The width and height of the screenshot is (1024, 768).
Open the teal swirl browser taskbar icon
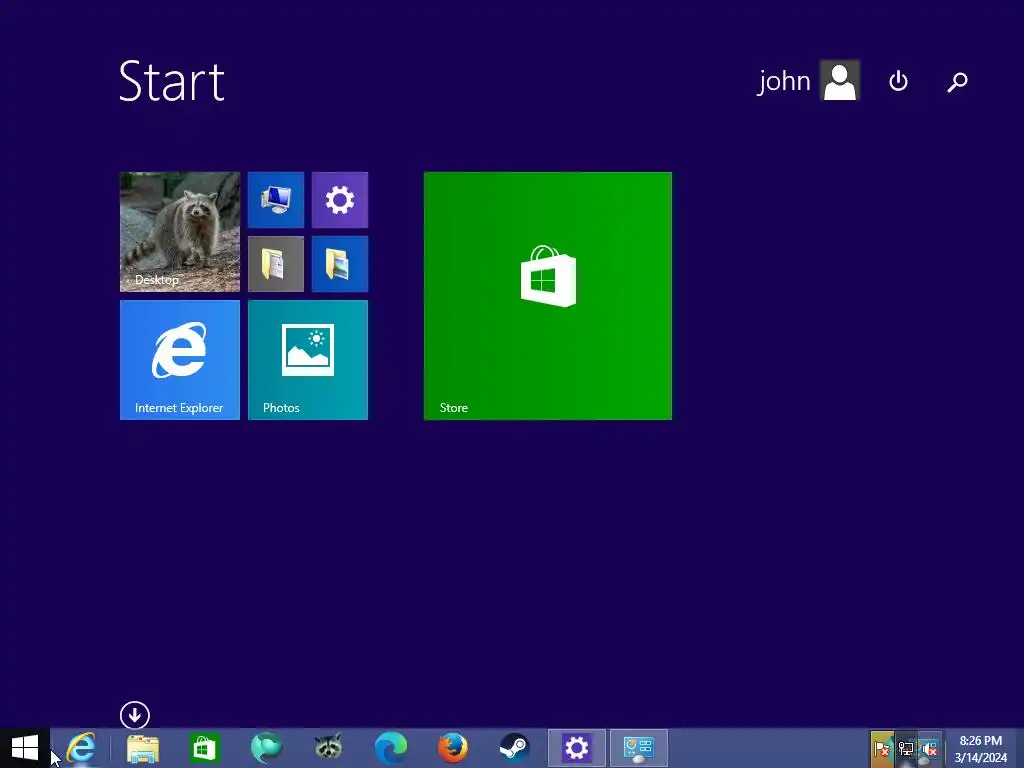266,748
